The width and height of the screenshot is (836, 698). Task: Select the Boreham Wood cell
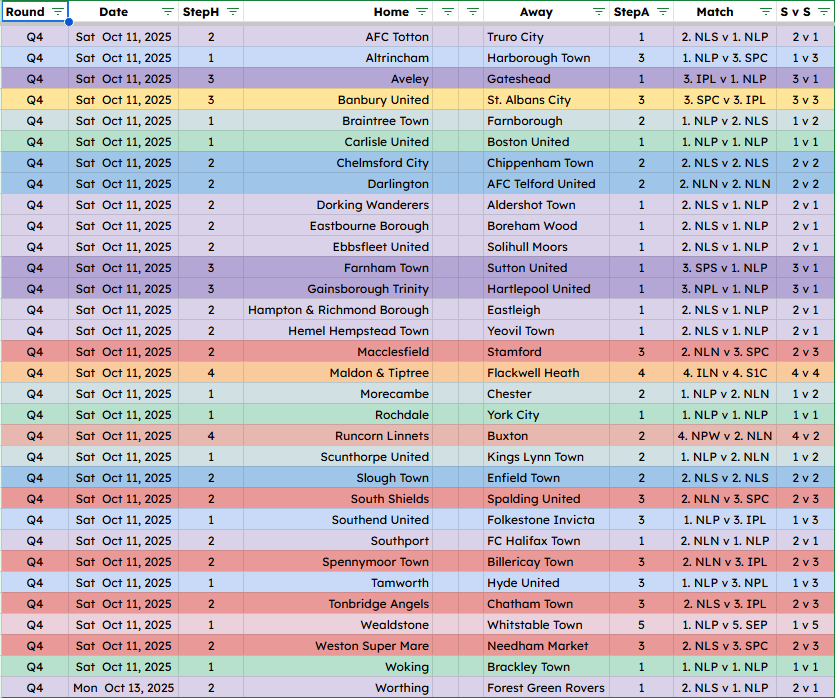pos(546,226)
